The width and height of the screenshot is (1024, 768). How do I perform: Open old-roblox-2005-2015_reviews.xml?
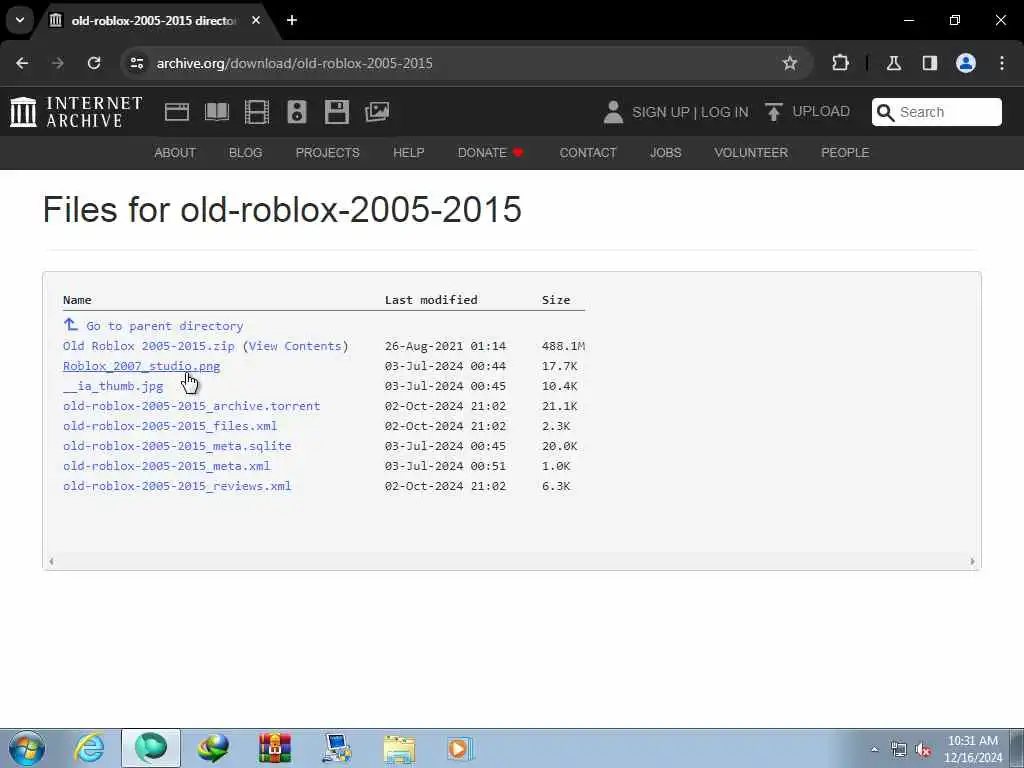pos(177,486)
